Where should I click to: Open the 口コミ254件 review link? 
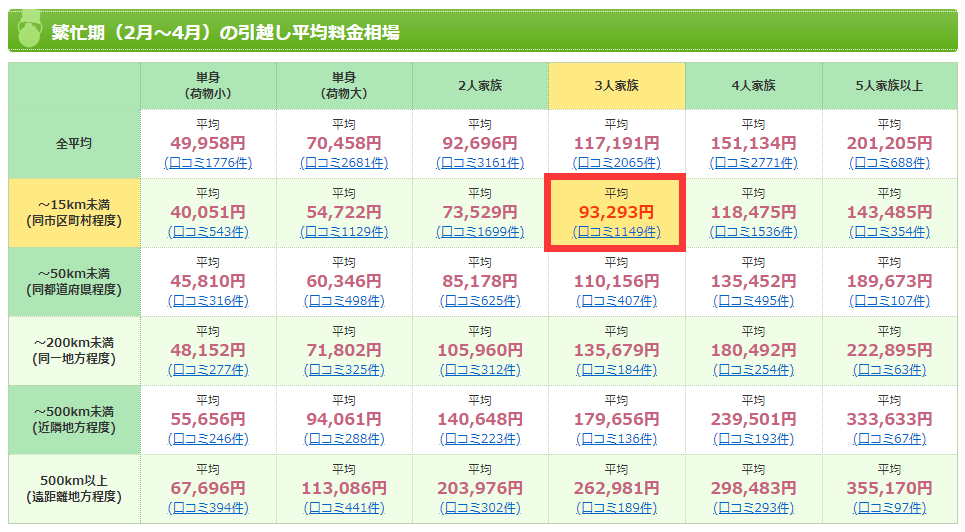[753, 369]
